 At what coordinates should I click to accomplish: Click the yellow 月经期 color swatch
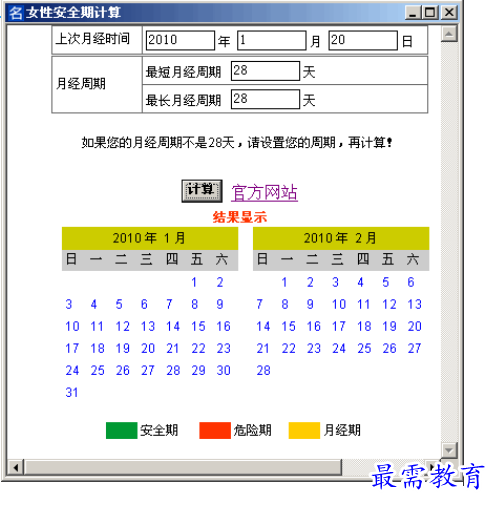coord(304,430)
